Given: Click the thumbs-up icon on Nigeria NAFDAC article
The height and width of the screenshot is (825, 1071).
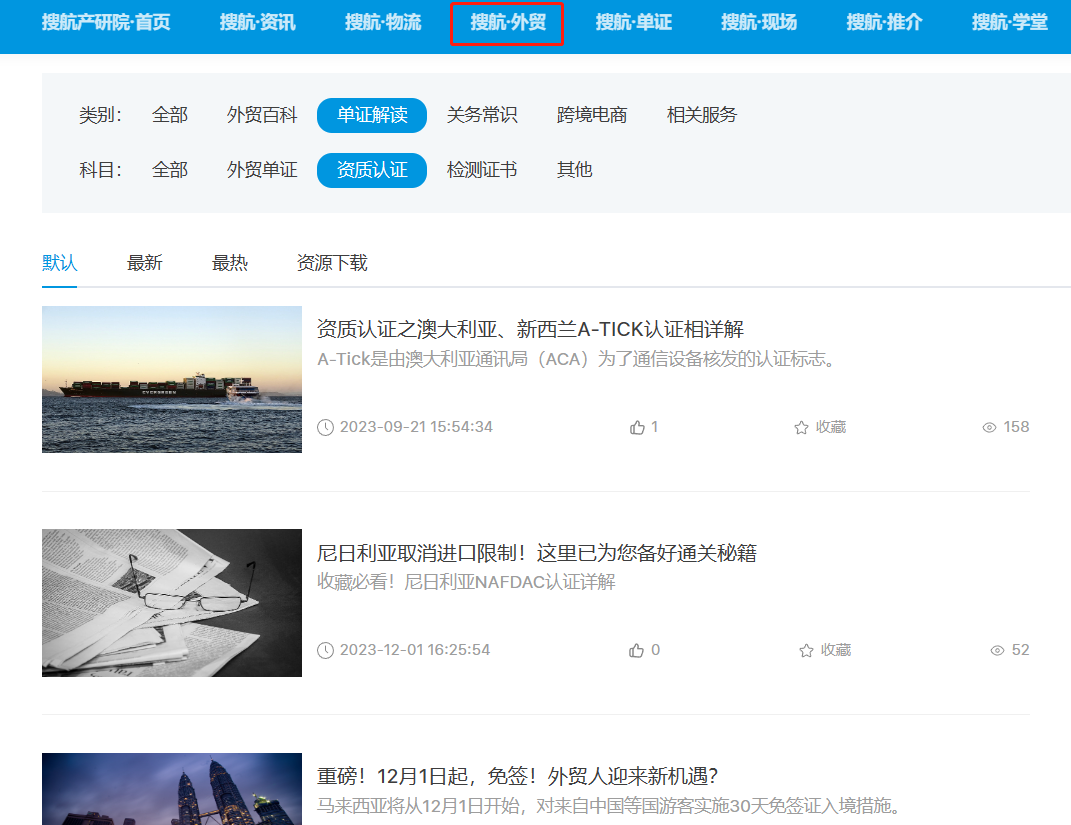Looking at the screenshot, I should 637,651.
